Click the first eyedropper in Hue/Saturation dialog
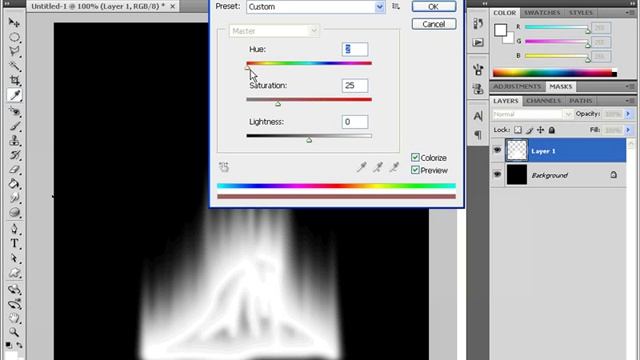Viewport: 640px width, 360px height. (x=362, y=167)
